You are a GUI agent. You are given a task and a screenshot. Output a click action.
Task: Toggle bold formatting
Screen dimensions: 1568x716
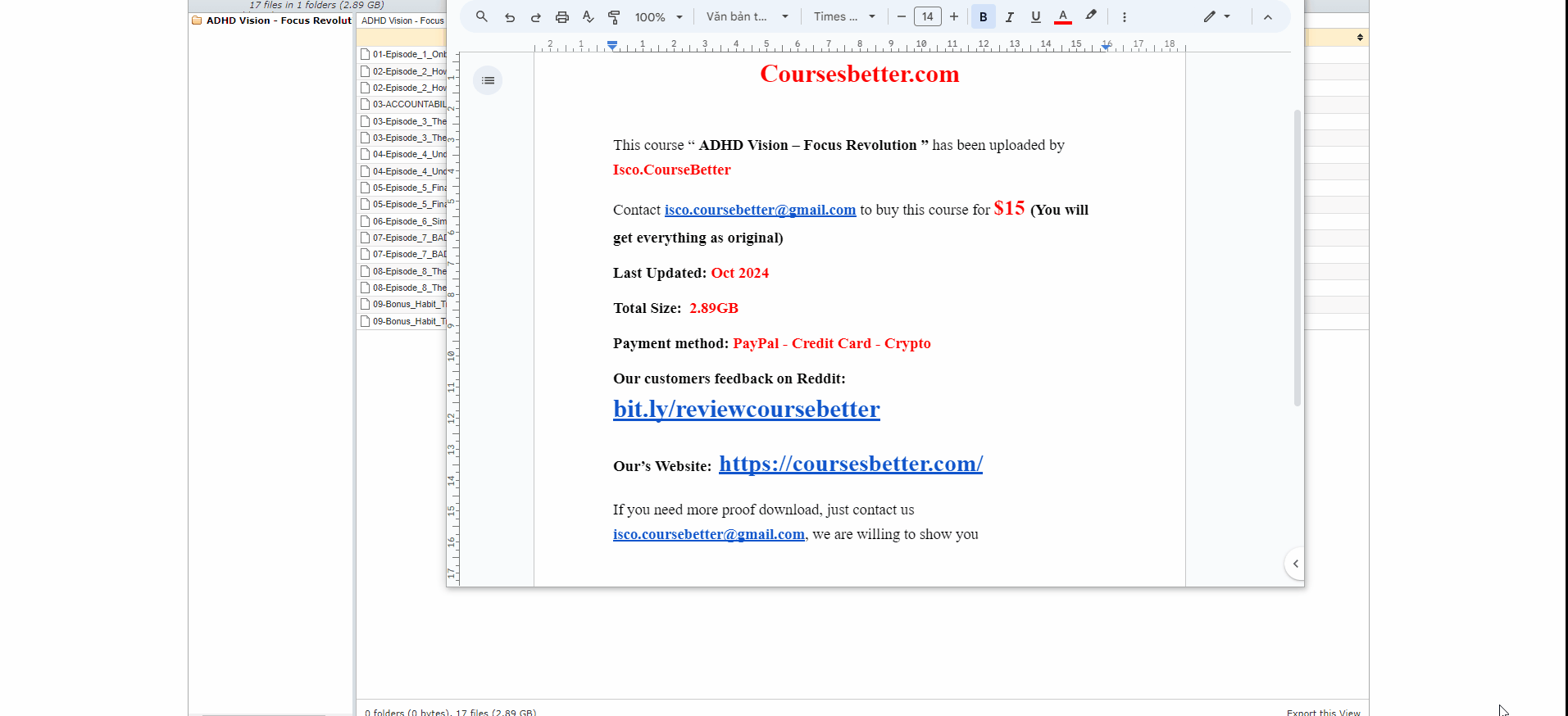click(983, 17)
